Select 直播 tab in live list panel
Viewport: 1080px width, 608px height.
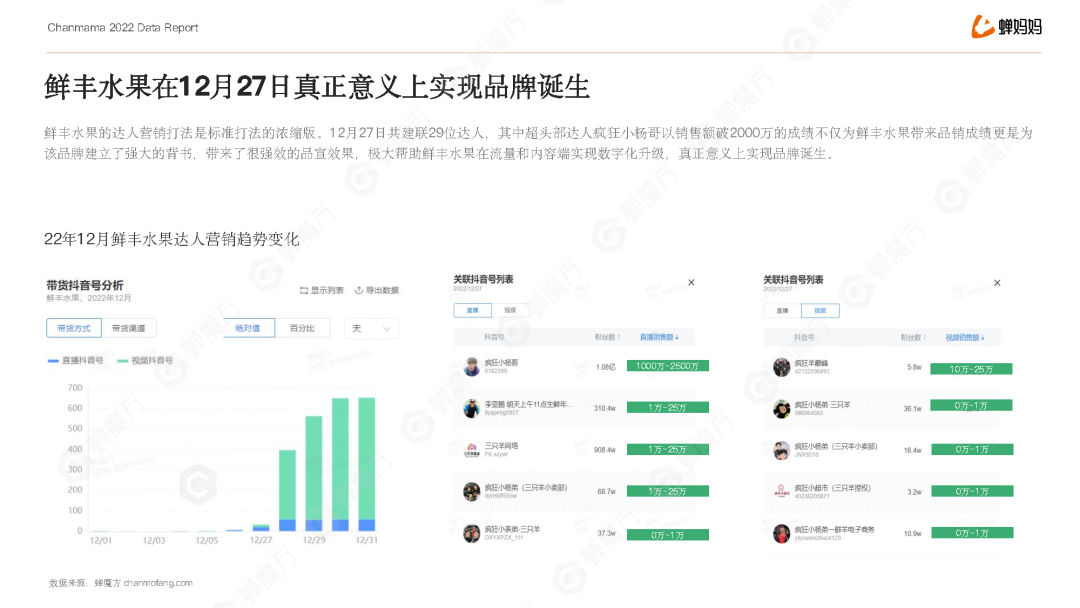472,311
